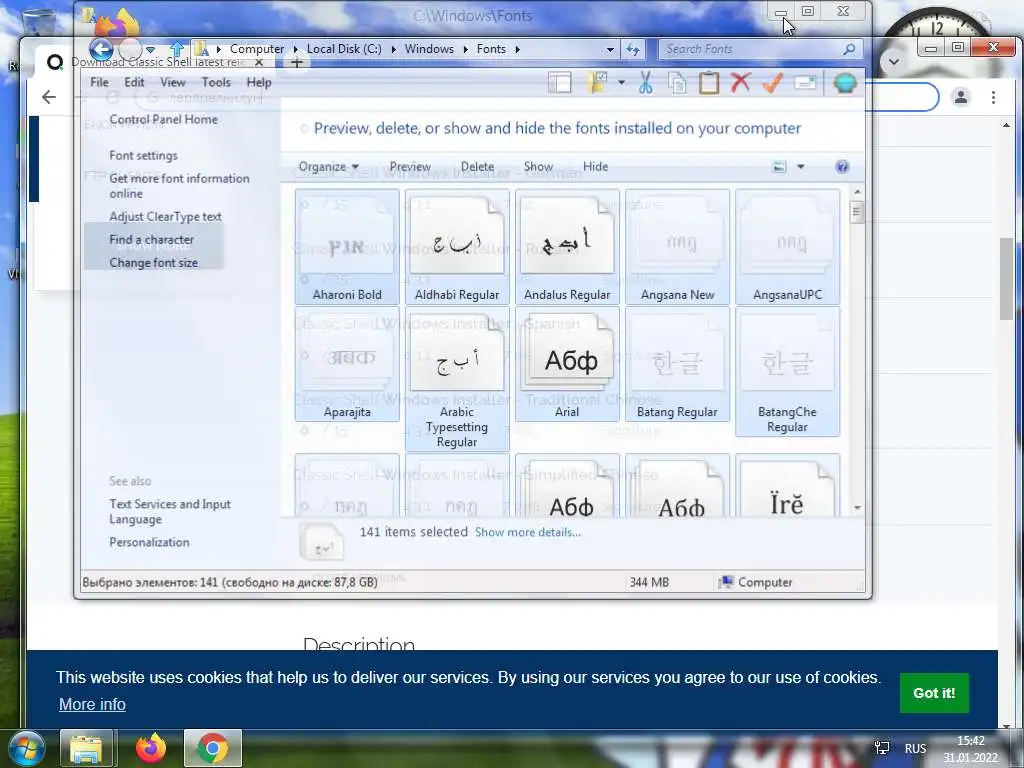Expand the Organize dropdown

coord(328,167)
